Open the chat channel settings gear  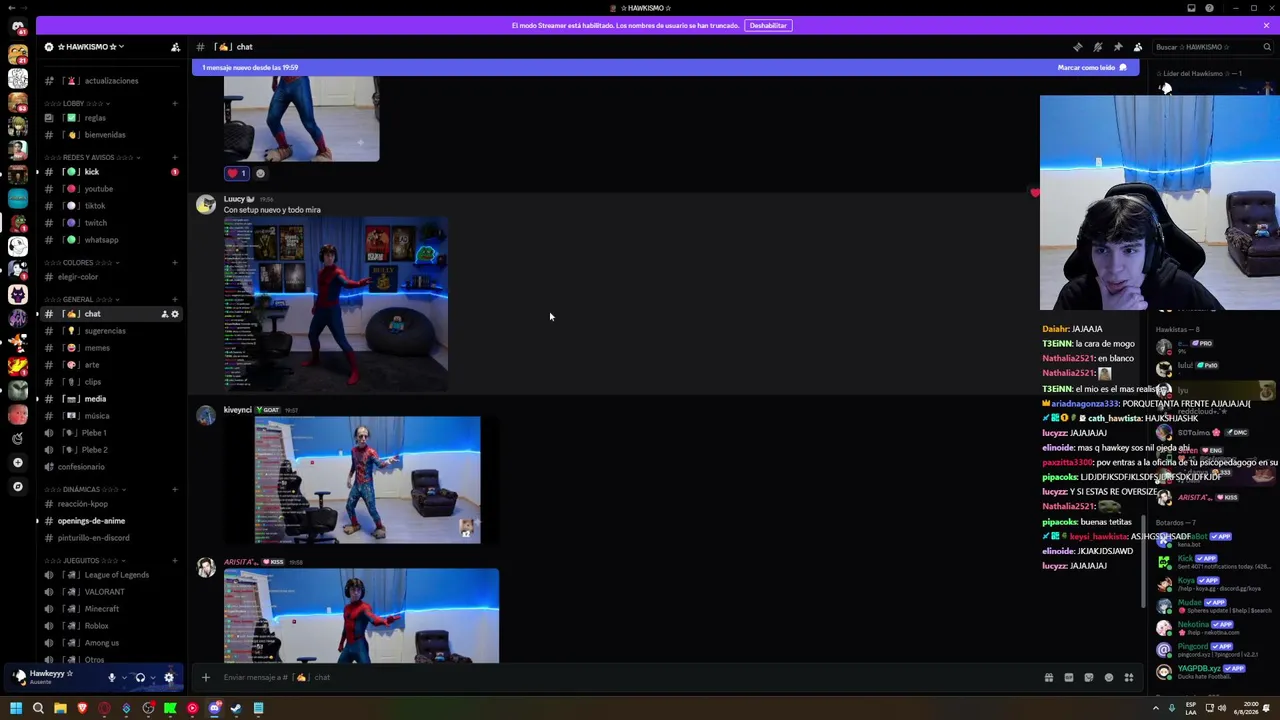tap(175, 314)
